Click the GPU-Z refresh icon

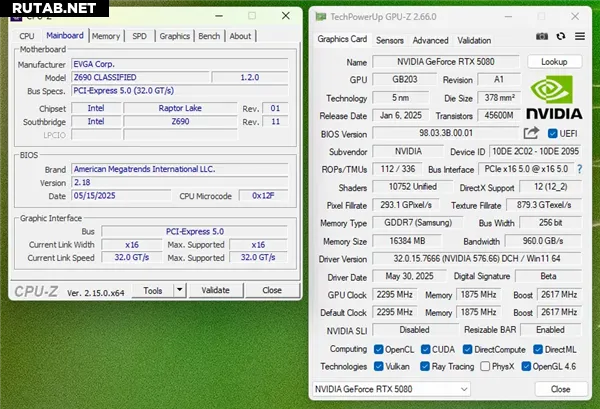(561, 36)
